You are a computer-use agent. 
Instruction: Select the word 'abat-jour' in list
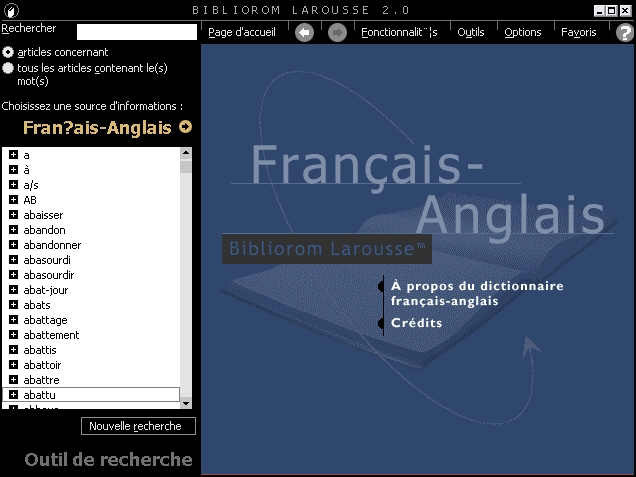tap(46, 290)
